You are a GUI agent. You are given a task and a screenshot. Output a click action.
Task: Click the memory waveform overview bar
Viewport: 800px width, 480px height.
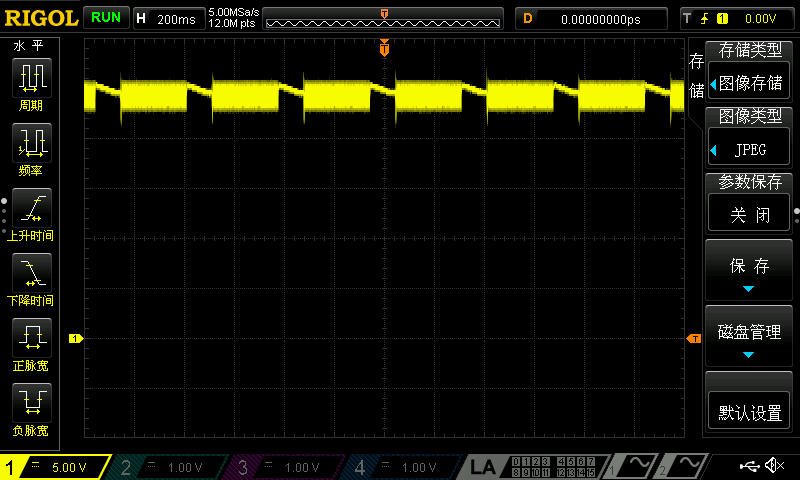(x=383, y=19)
